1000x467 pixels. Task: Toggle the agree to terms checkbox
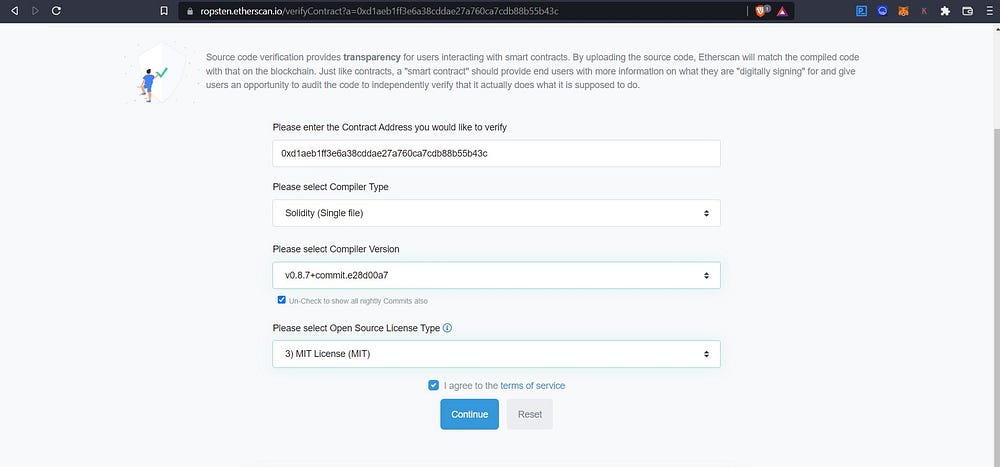coord(434,385)
